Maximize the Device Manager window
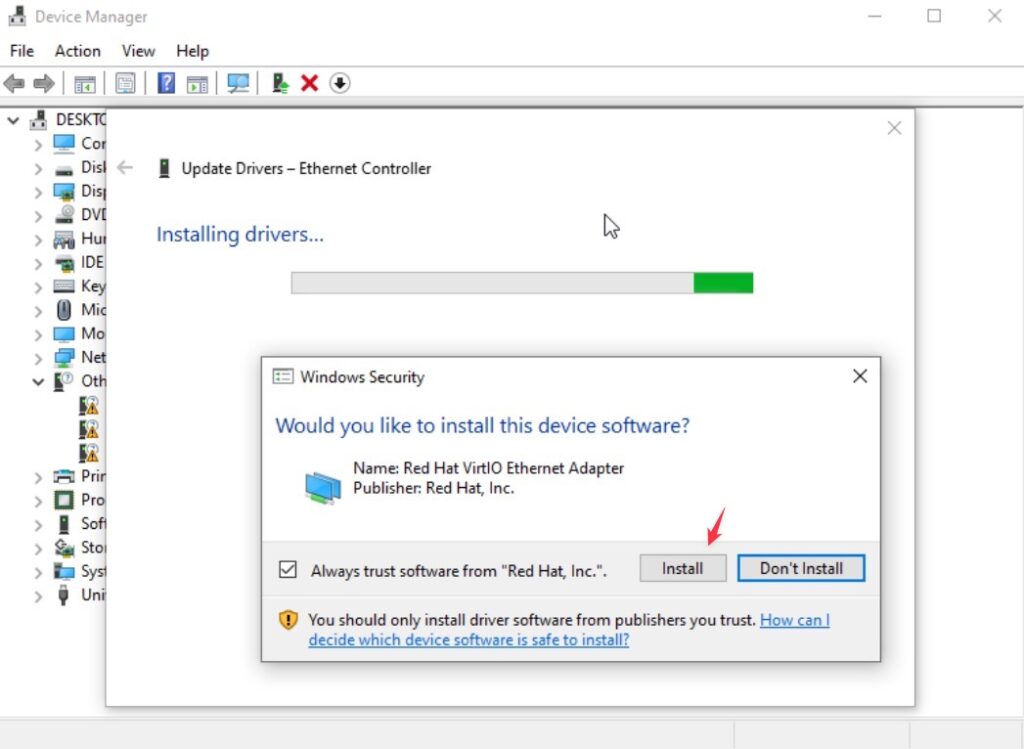Viewport: 1024px width, 749px height. point(934,16)
